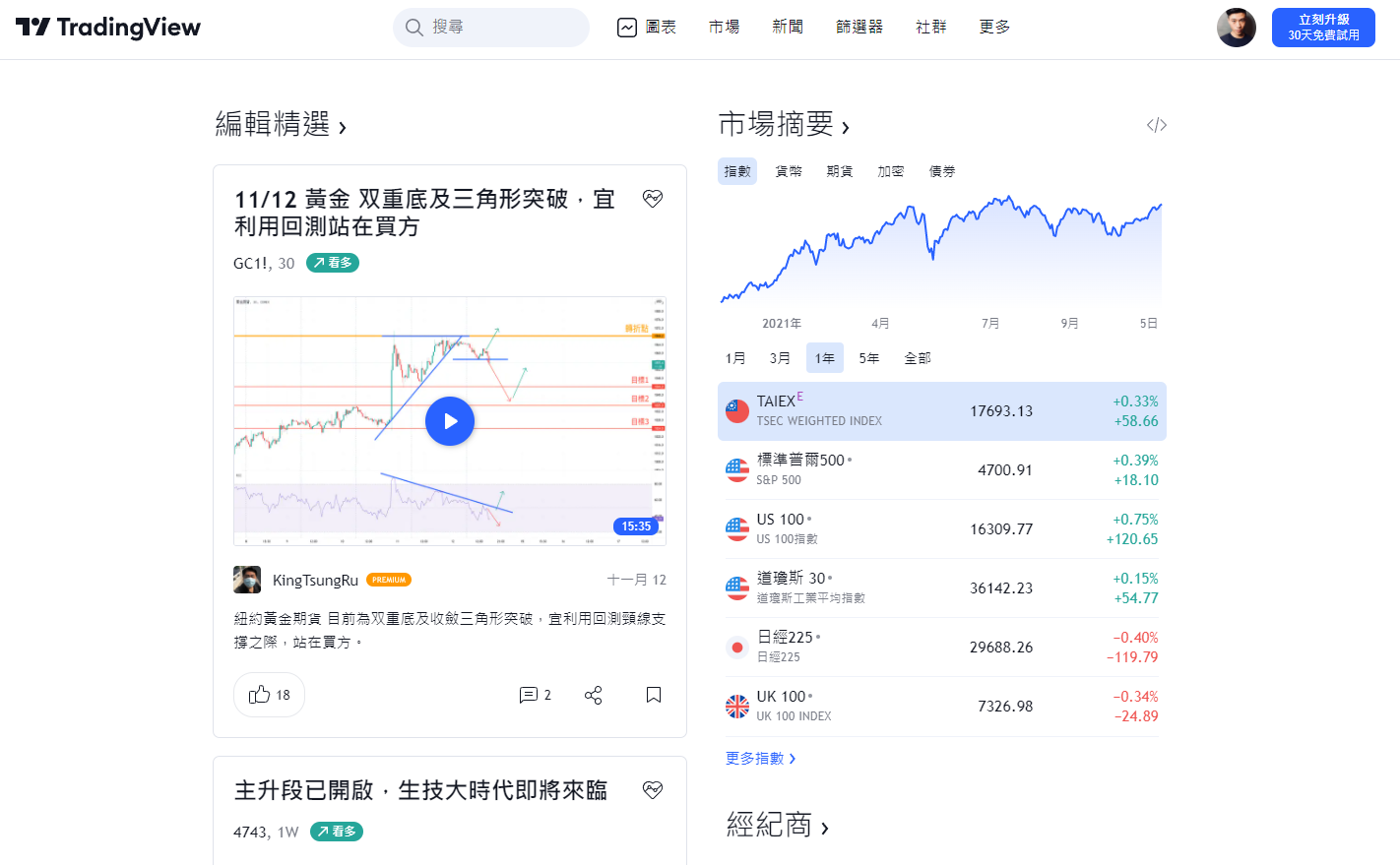Image resolution: width=1400 pixels, height=865 pixels.
Task: Click the 十一月 12 post date
Action: pos(637,580)
